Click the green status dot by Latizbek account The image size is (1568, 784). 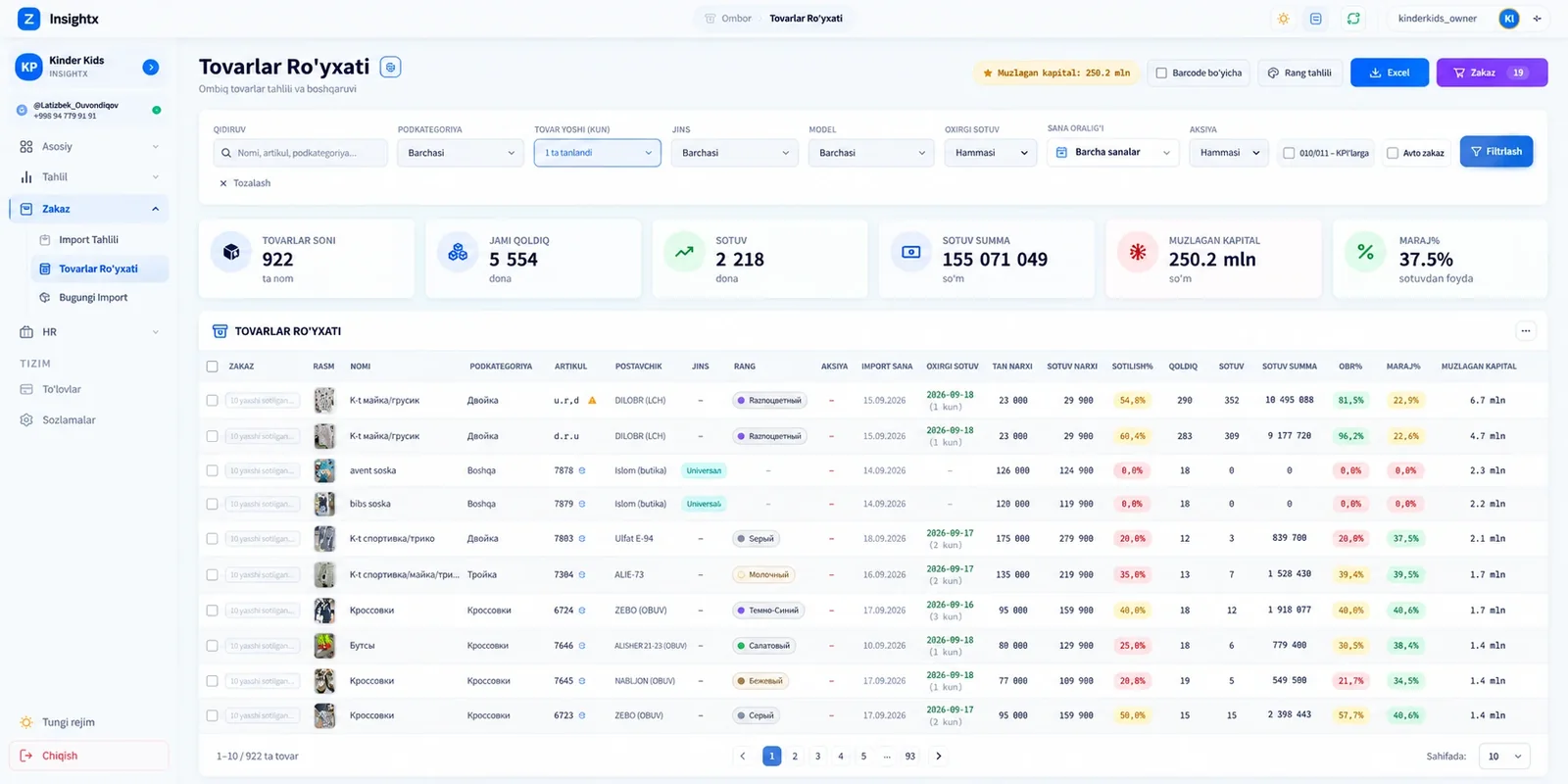tap(157, 110)
